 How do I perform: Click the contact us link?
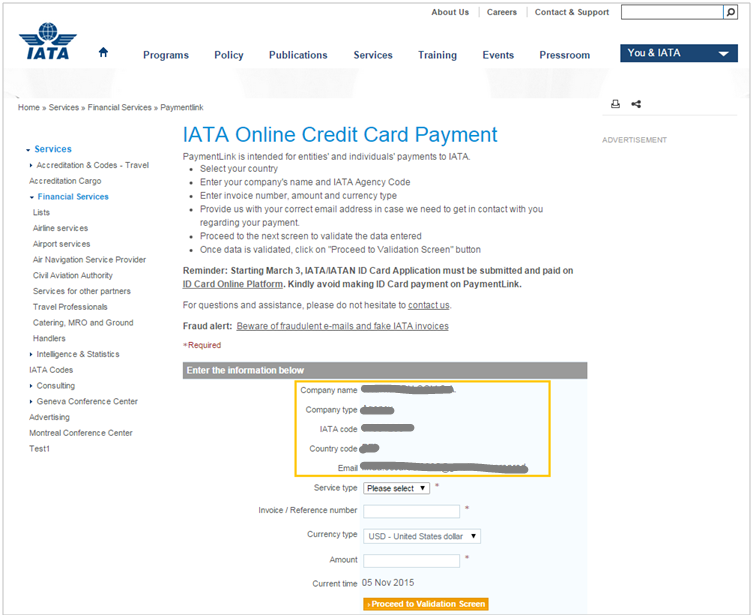tap(429, 305)
